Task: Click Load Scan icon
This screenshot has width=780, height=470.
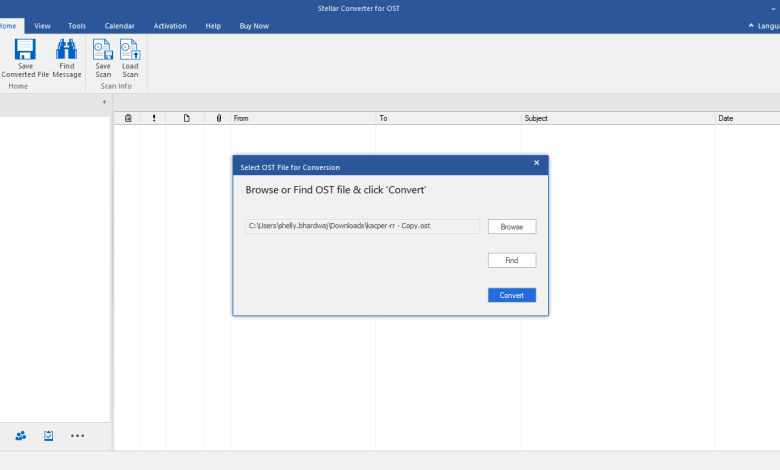Action: [130, 50]
